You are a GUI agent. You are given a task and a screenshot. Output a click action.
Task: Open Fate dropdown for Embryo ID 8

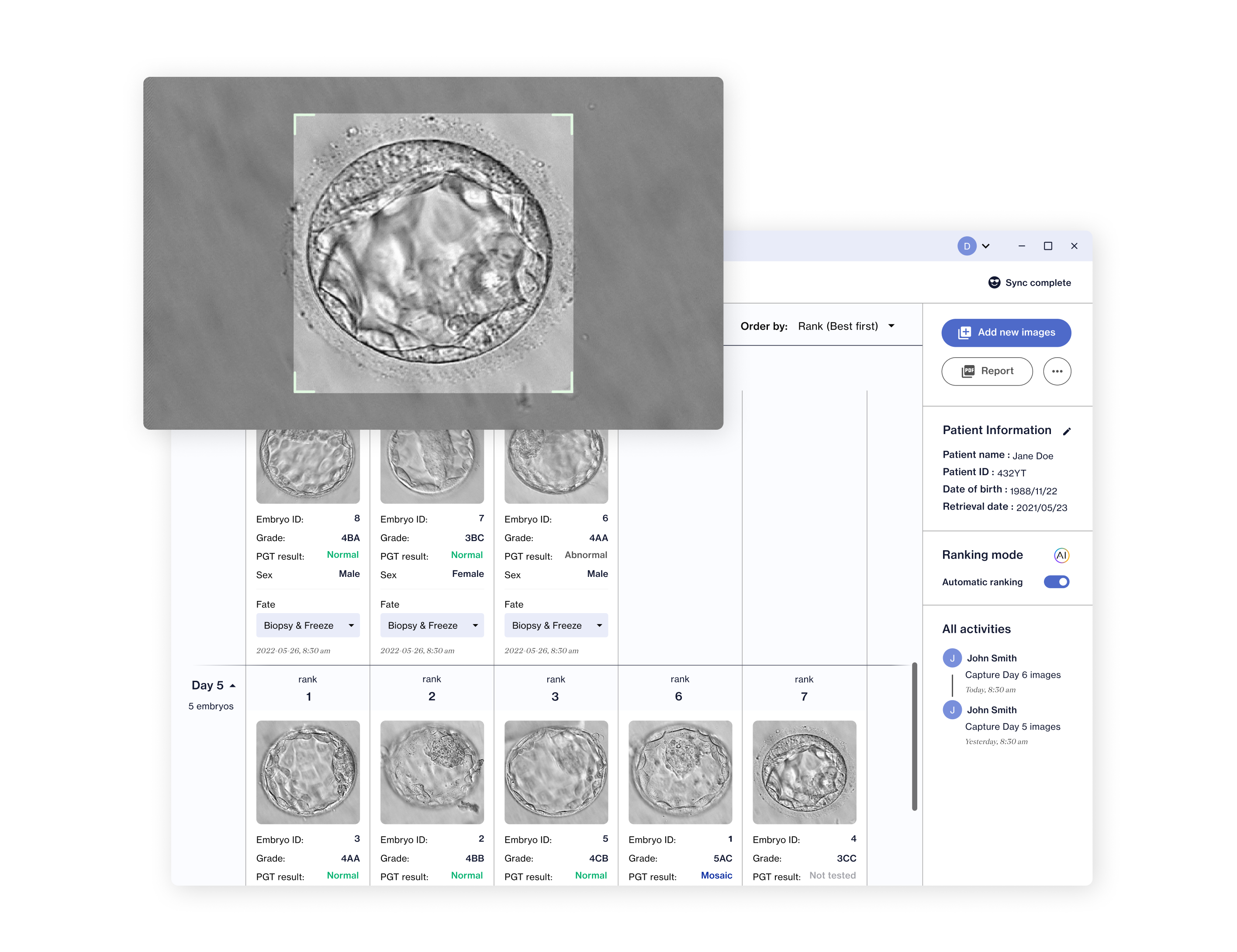(x=308, y=625)
